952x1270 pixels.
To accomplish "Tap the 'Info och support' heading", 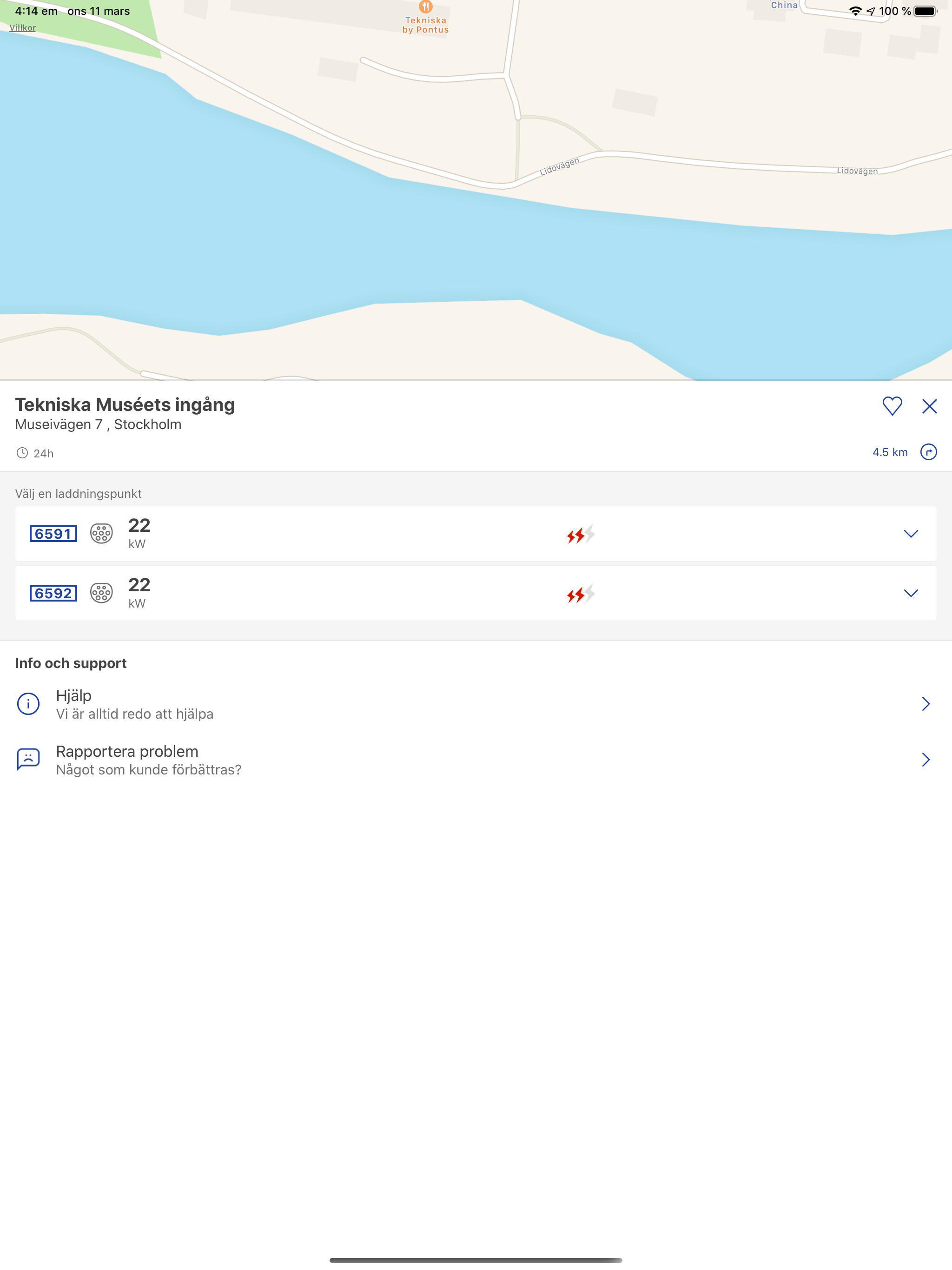I will [x=71, y=663].
